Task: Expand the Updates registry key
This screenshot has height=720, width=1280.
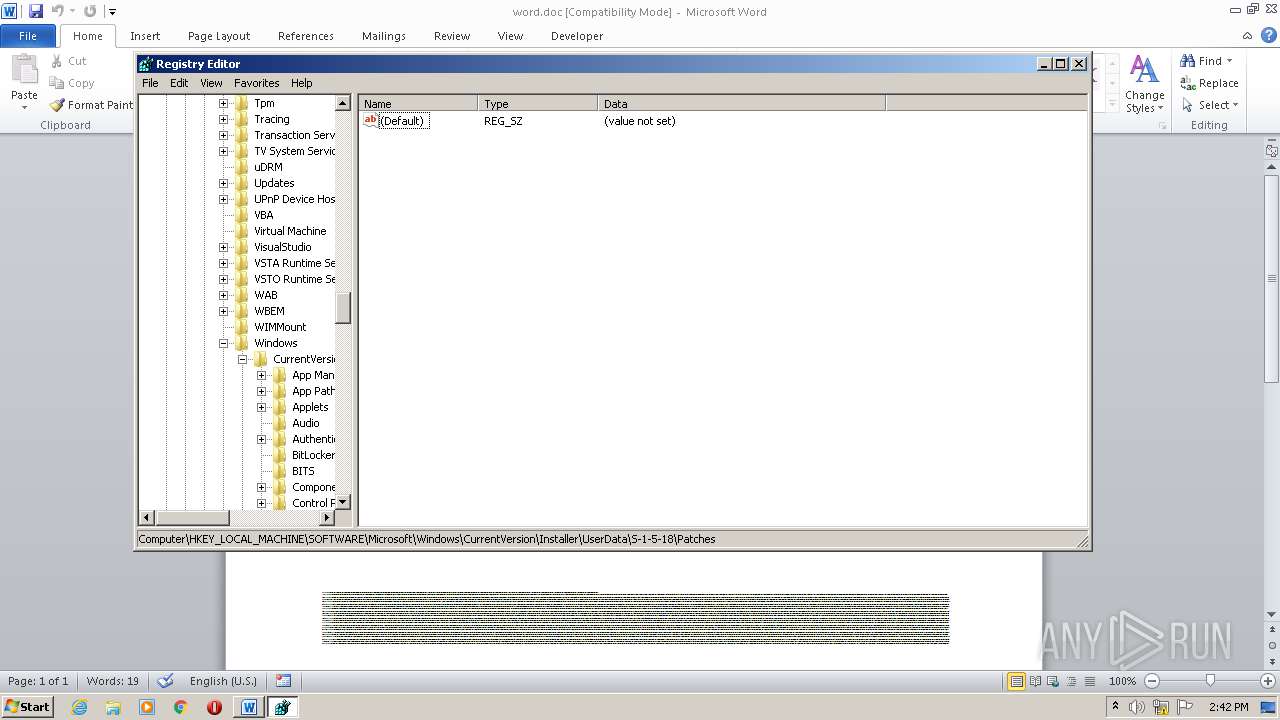Action: (223, 183)
